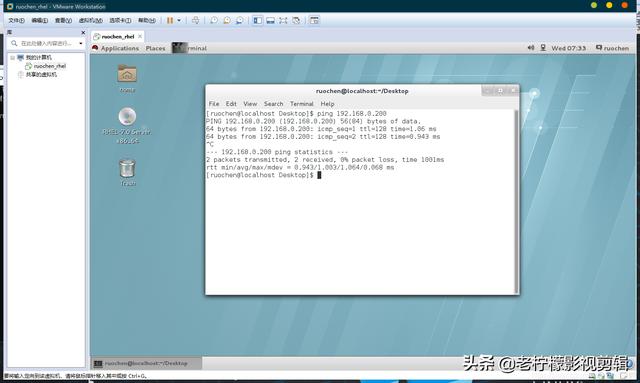Open the volume indicator in GNOME bar
This screenshot has height=383, width=640.
531,48
